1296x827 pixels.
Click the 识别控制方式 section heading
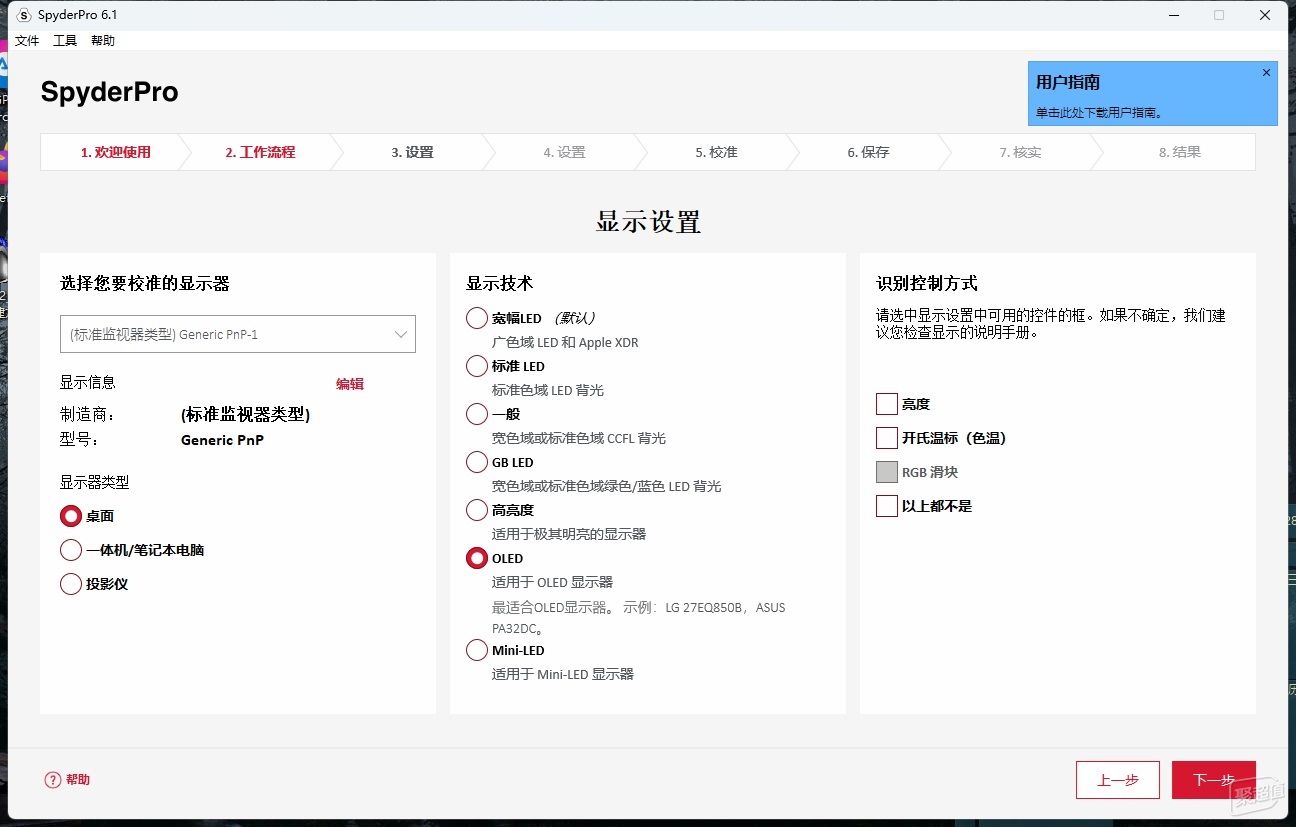(x=927, y=283)
